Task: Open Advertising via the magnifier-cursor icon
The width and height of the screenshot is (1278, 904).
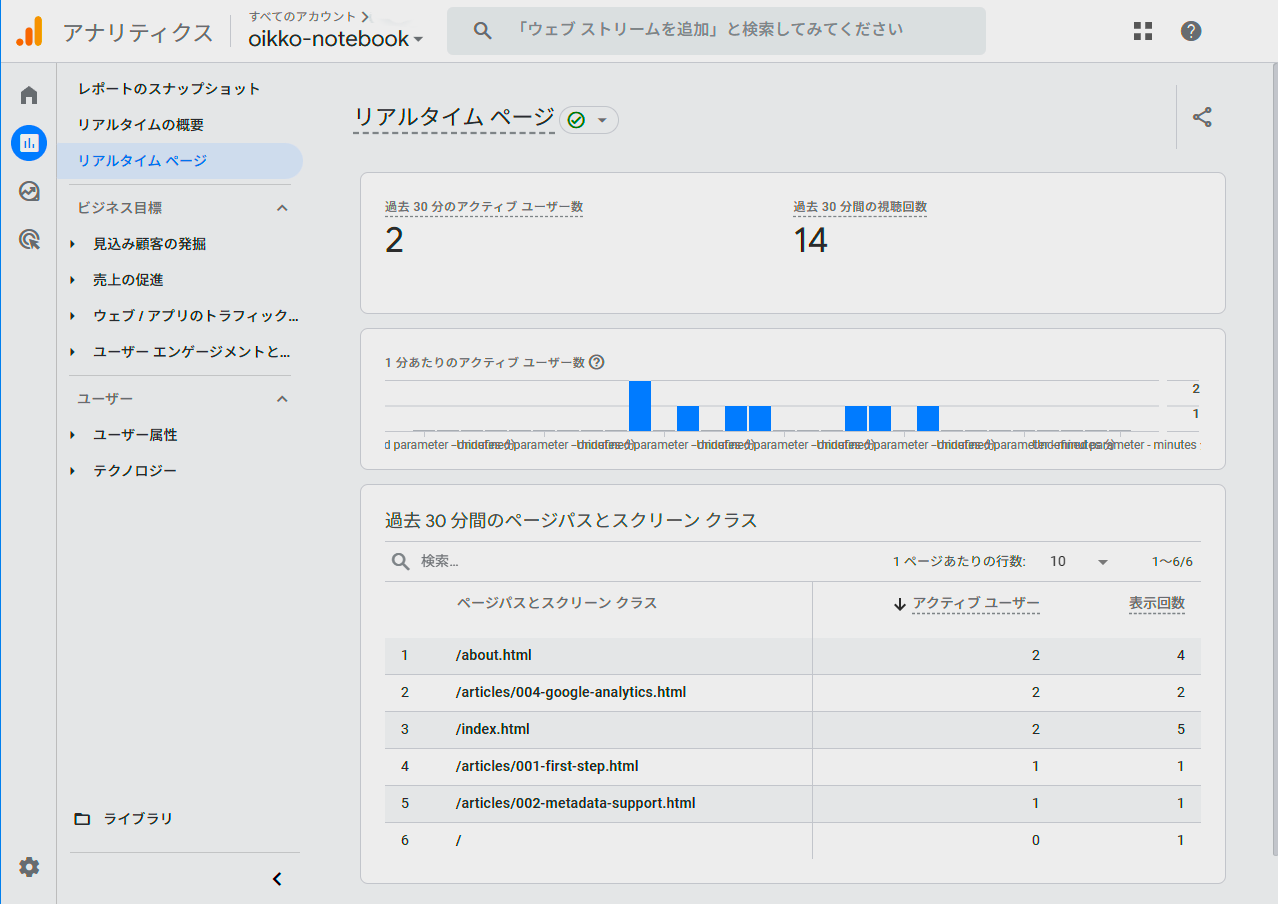Action: tap(28, 240)
